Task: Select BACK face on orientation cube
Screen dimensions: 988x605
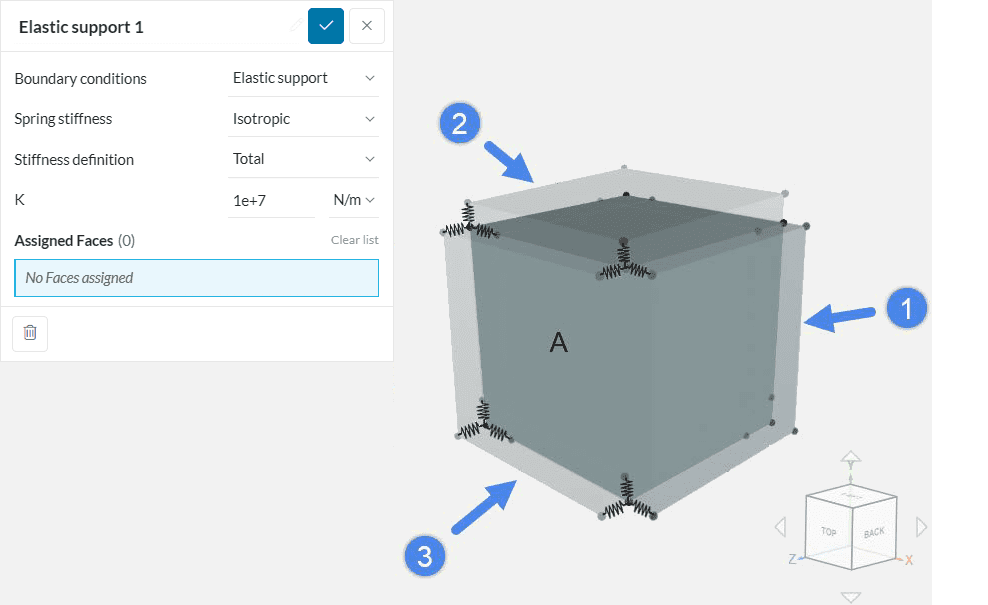Action: tap(874, 533)
